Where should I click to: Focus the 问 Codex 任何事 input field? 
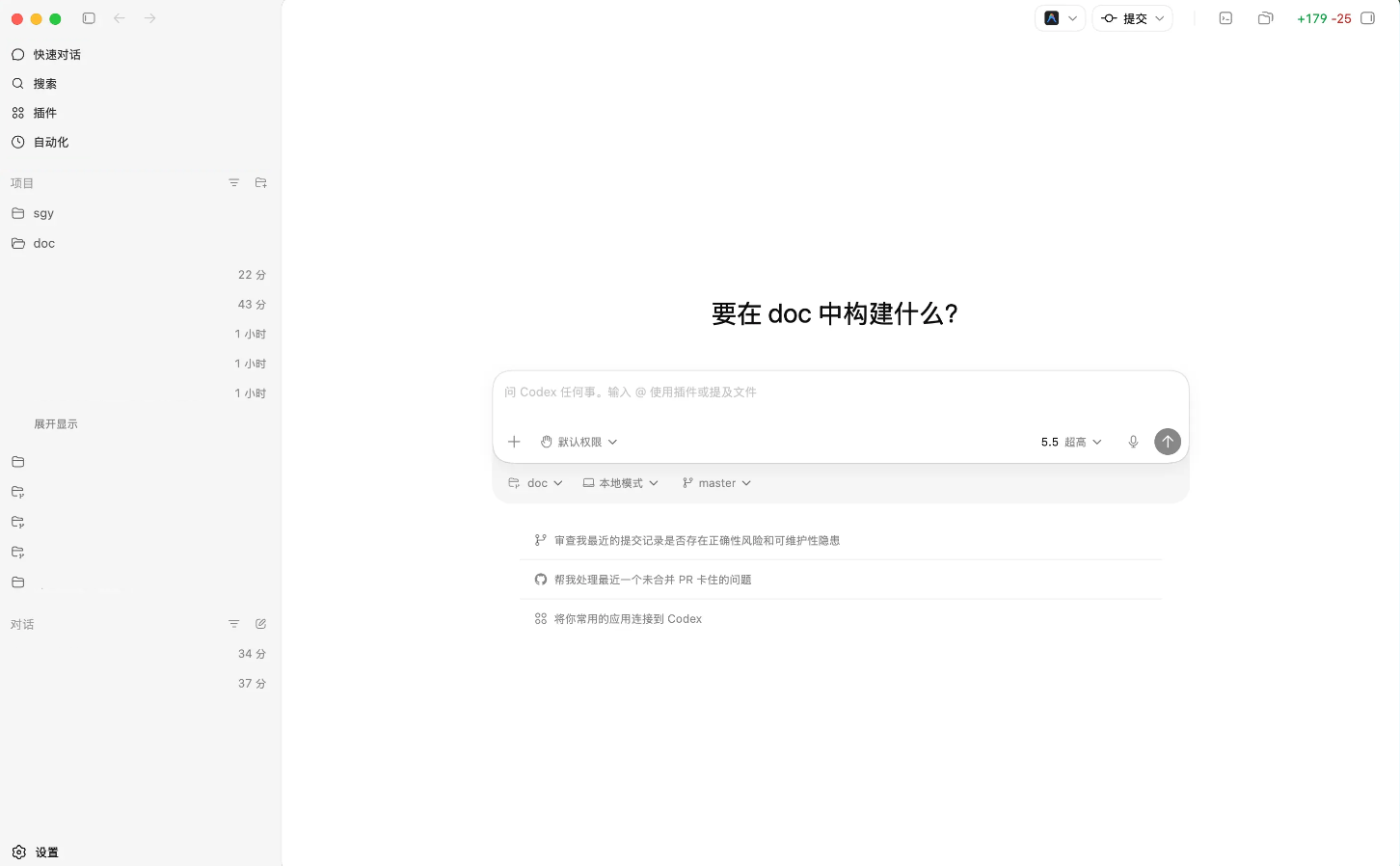click(x=840, y=392)
